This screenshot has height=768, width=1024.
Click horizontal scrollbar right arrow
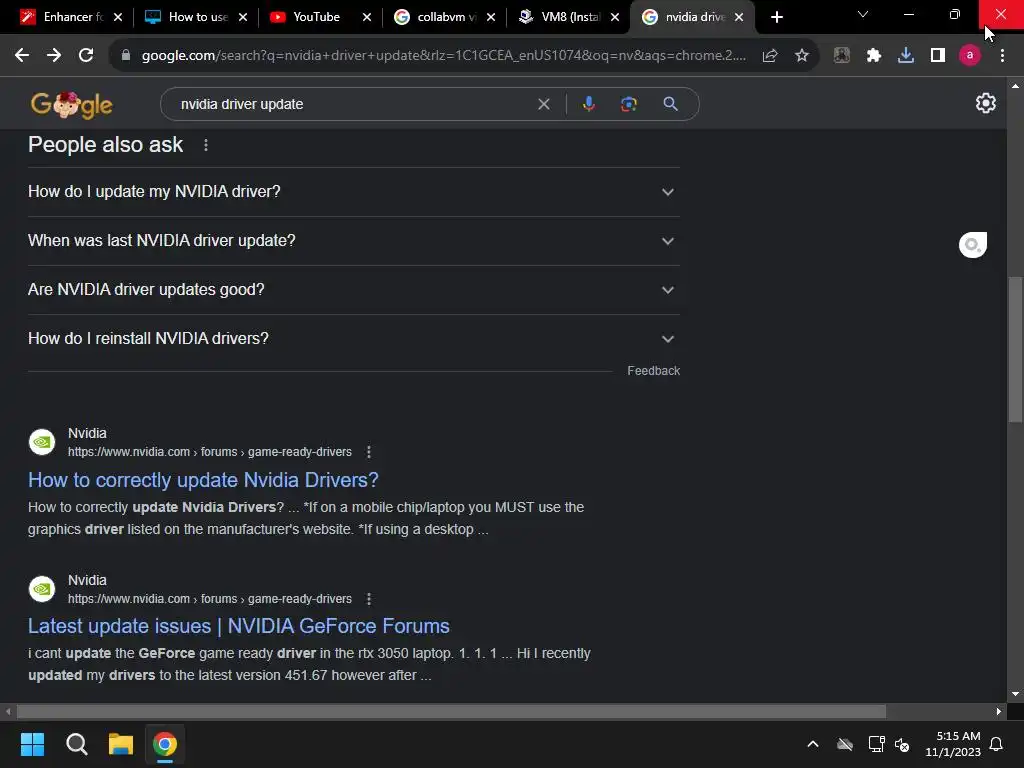point(999,711)
